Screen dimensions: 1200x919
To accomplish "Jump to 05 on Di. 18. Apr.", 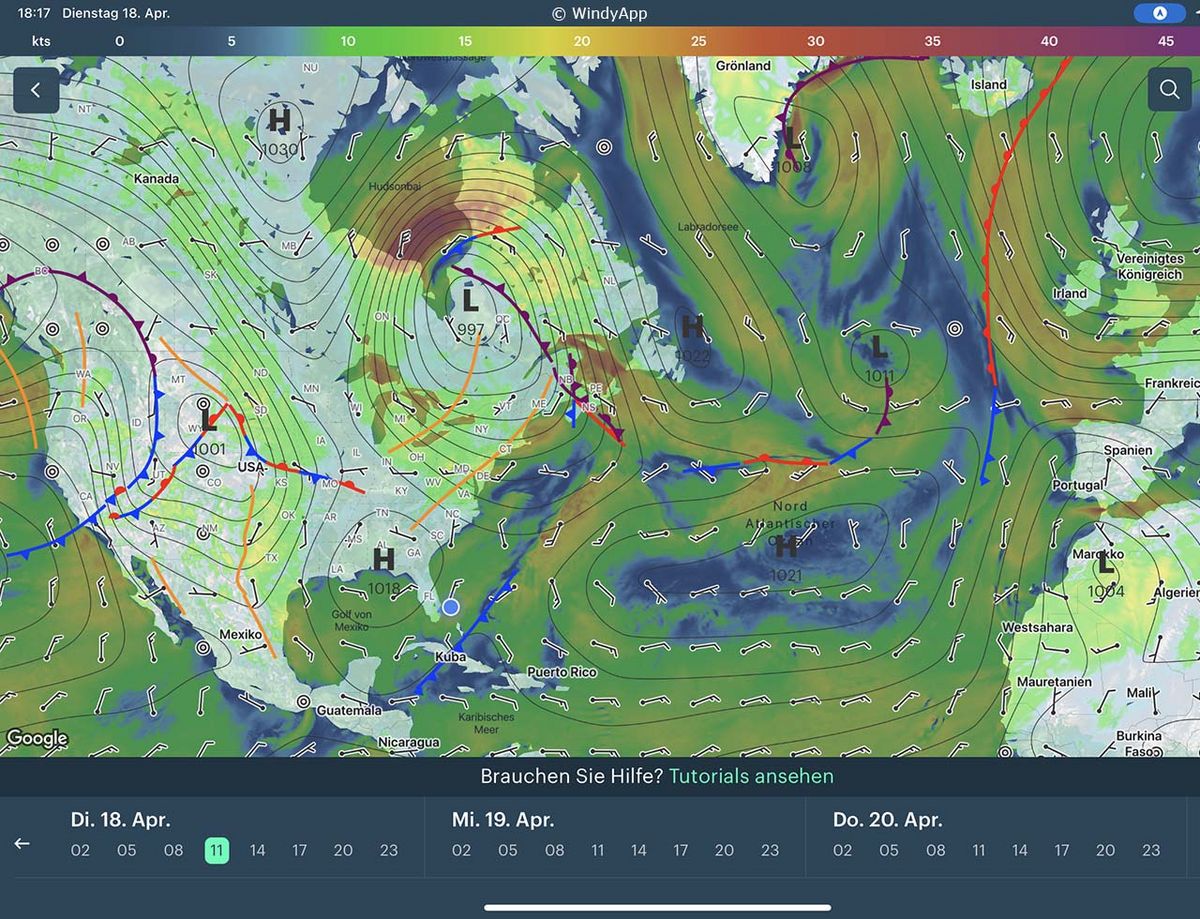I will coord(126,851).
